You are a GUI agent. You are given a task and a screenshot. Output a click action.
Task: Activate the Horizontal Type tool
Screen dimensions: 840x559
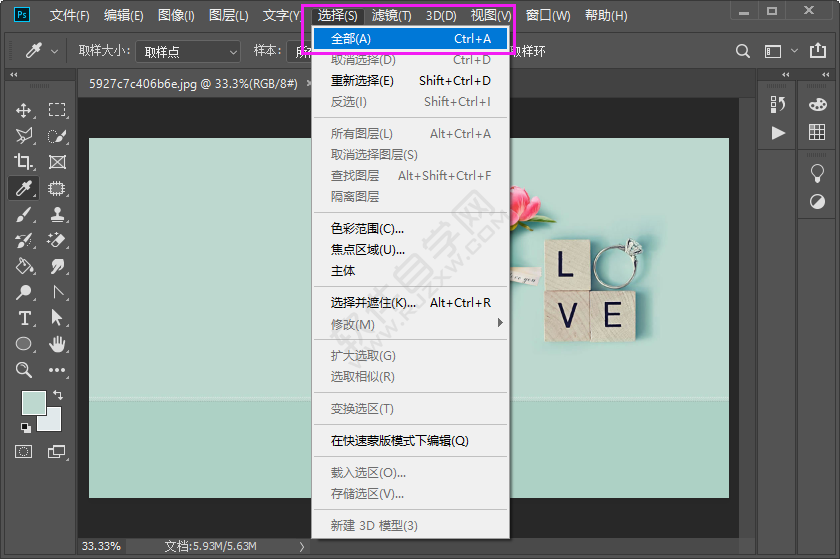click(x=24, y=318)
